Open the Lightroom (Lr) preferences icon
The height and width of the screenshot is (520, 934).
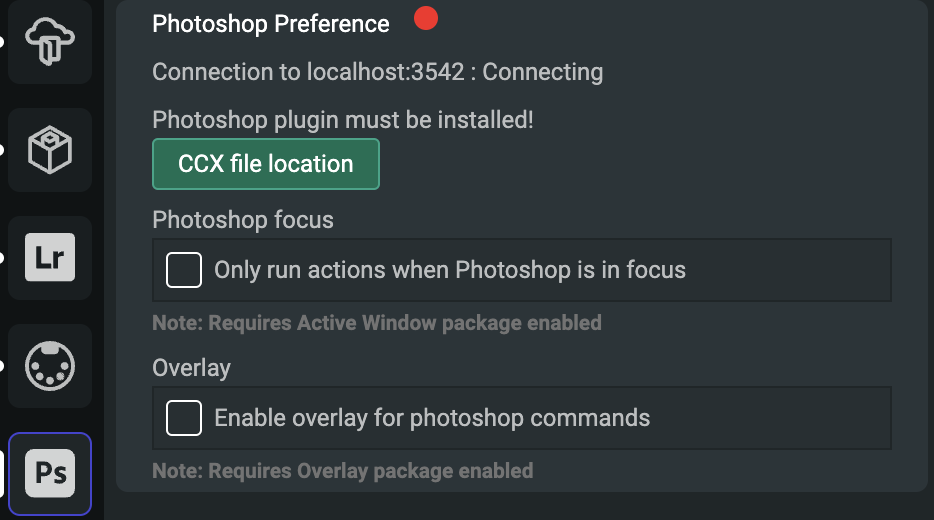pyautogui.click(x=50, y=258)
